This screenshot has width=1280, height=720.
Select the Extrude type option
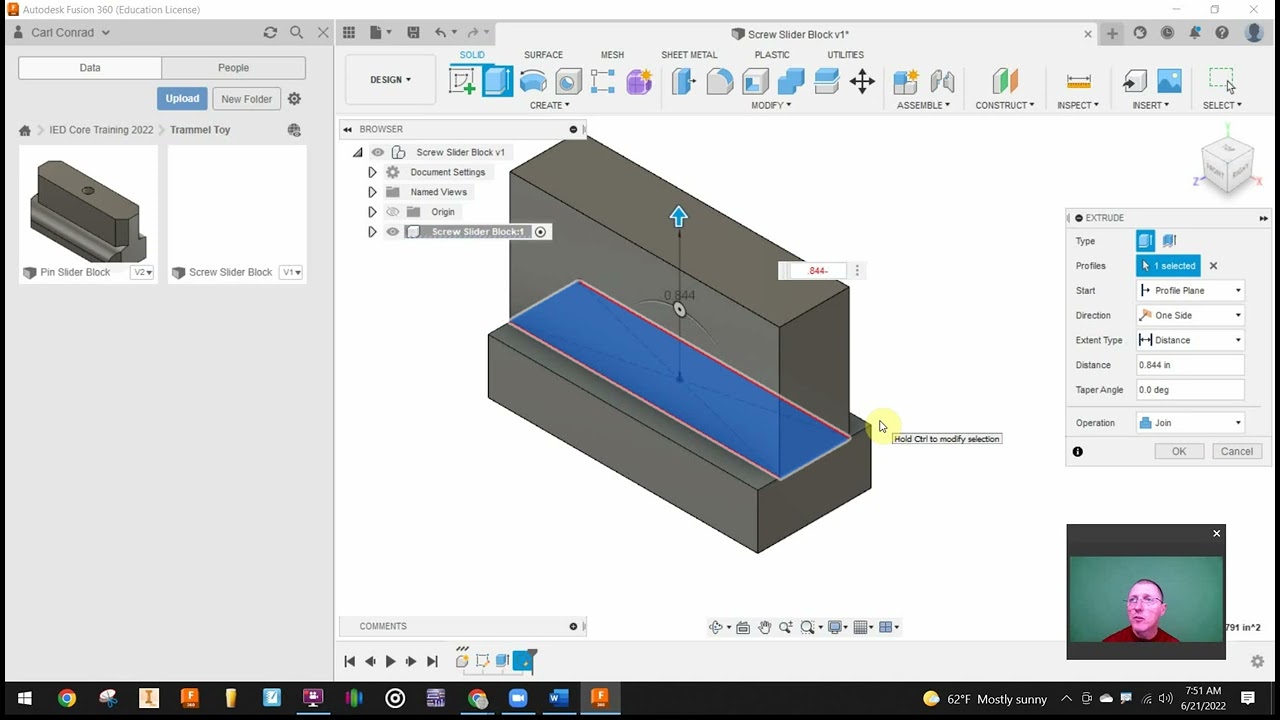[1146, 241]
